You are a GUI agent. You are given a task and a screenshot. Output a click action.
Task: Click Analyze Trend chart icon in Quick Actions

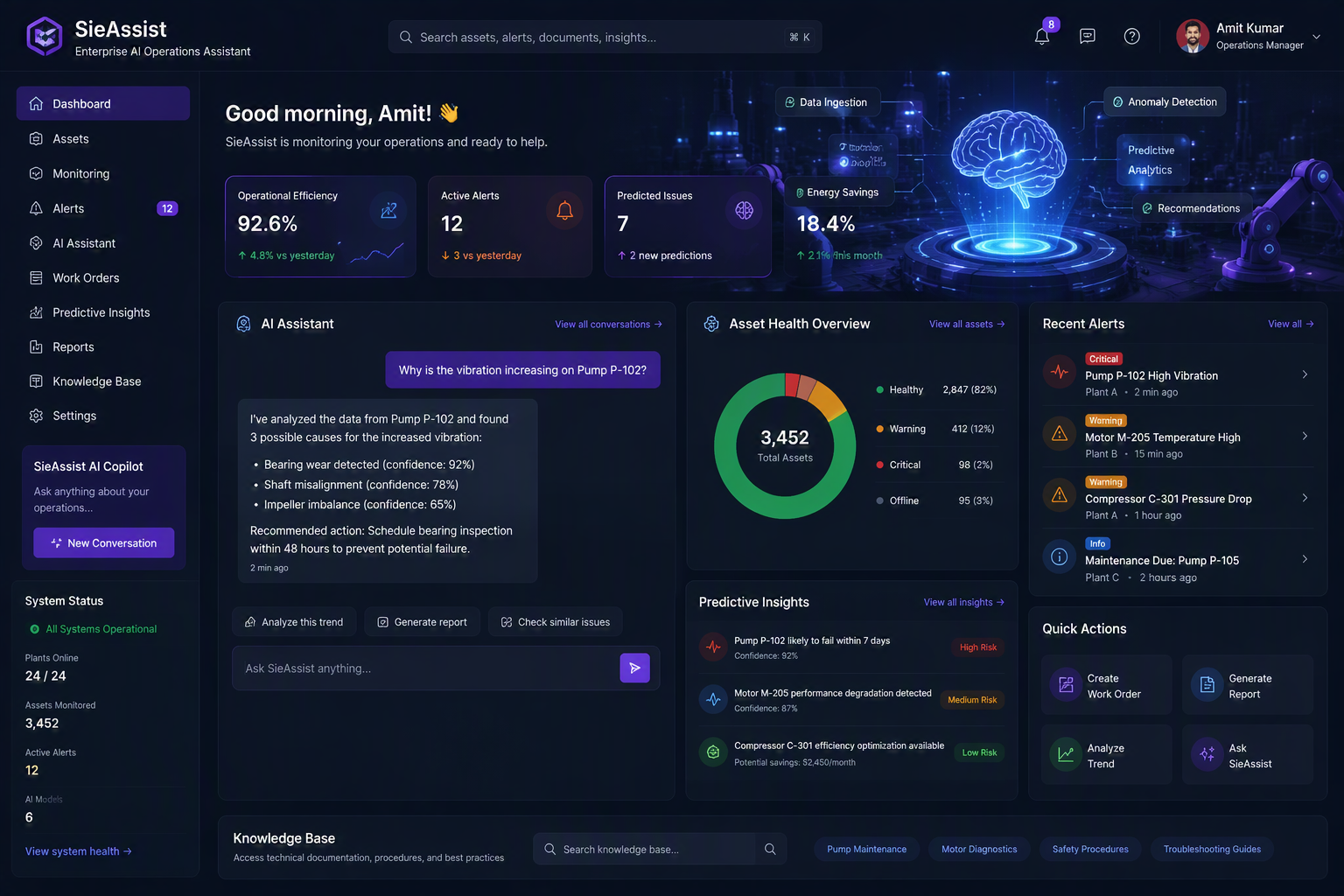pyautogui.click(x=1067, y=754)
